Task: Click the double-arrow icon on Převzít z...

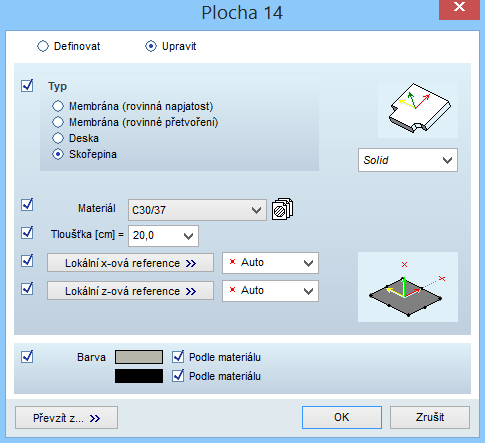Action: (95, 418)
